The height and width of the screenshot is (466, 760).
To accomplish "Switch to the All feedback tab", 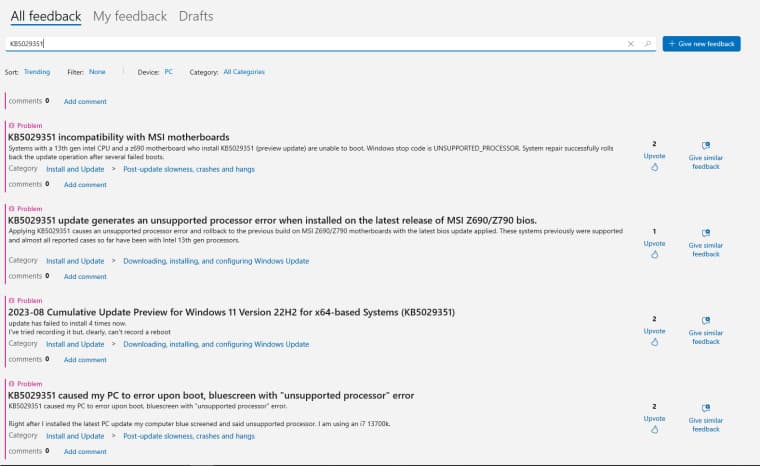I will tap(46, 16).
